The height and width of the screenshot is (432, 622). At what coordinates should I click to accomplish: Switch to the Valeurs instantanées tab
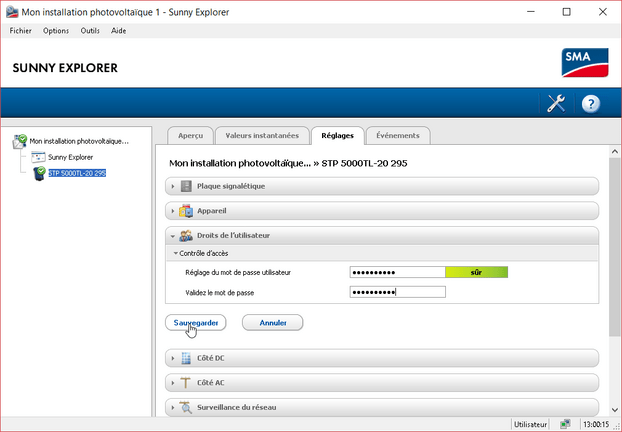(262, 136)
